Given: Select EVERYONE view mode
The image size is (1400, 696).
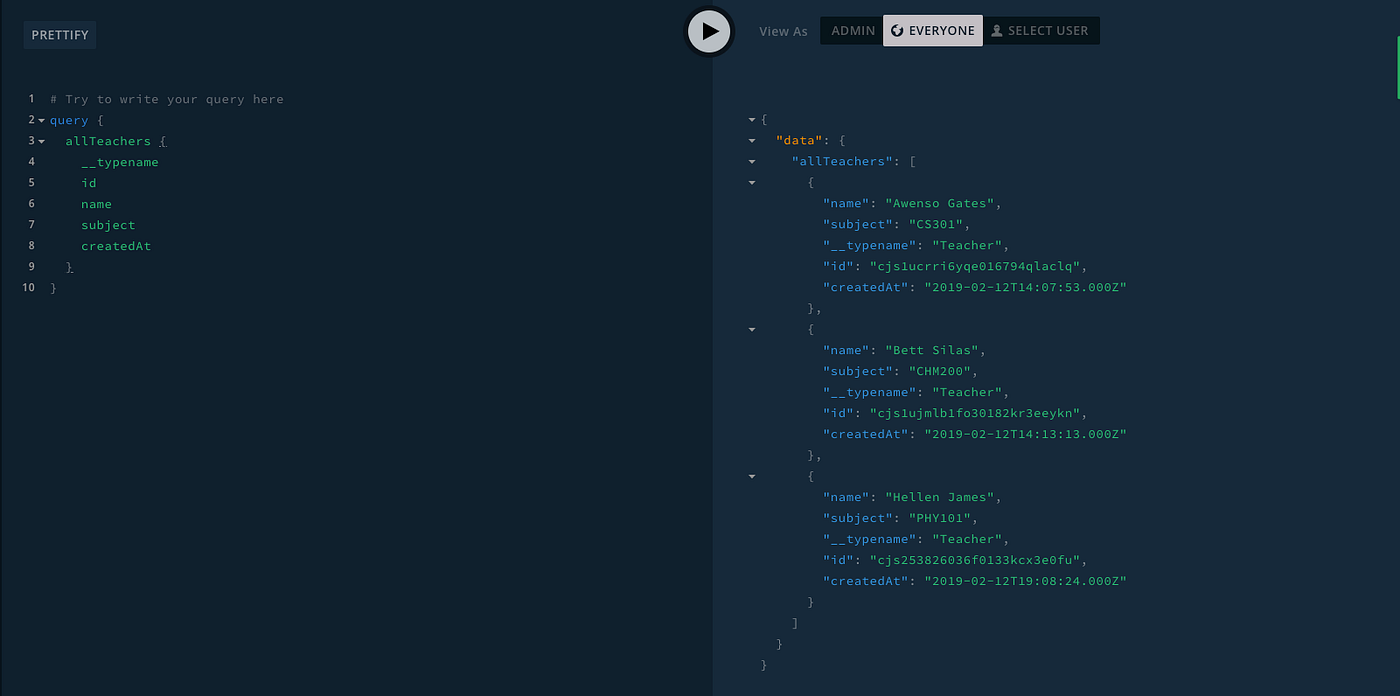Looking at the screenshot, I should point(932,30).
